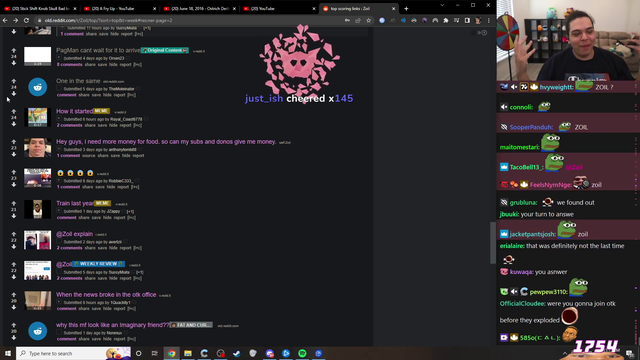Upvote the 'When the news broke' post
The height and width of the screenshot is (360, 640).
(x=14, y=295)
